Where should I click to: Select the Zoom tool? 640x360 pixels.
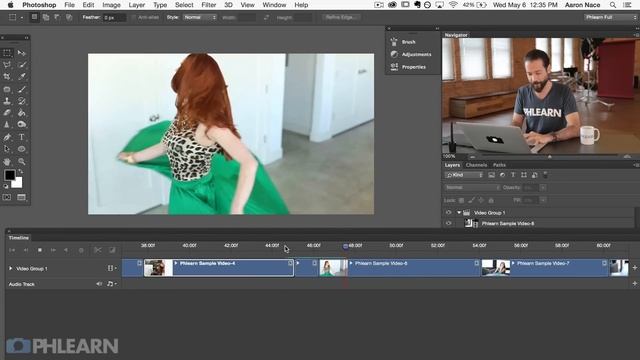coord(22,162)
